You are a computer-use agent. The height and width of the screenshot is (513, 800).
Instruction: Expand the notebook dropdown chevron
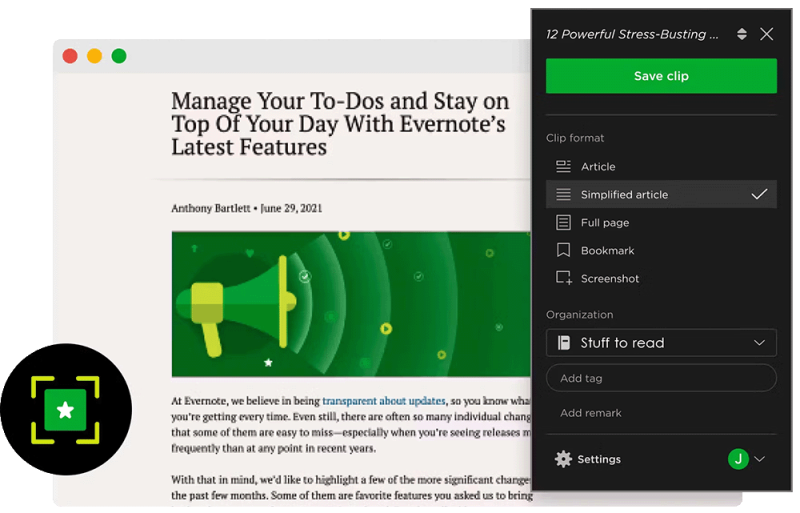click(759, 343)
